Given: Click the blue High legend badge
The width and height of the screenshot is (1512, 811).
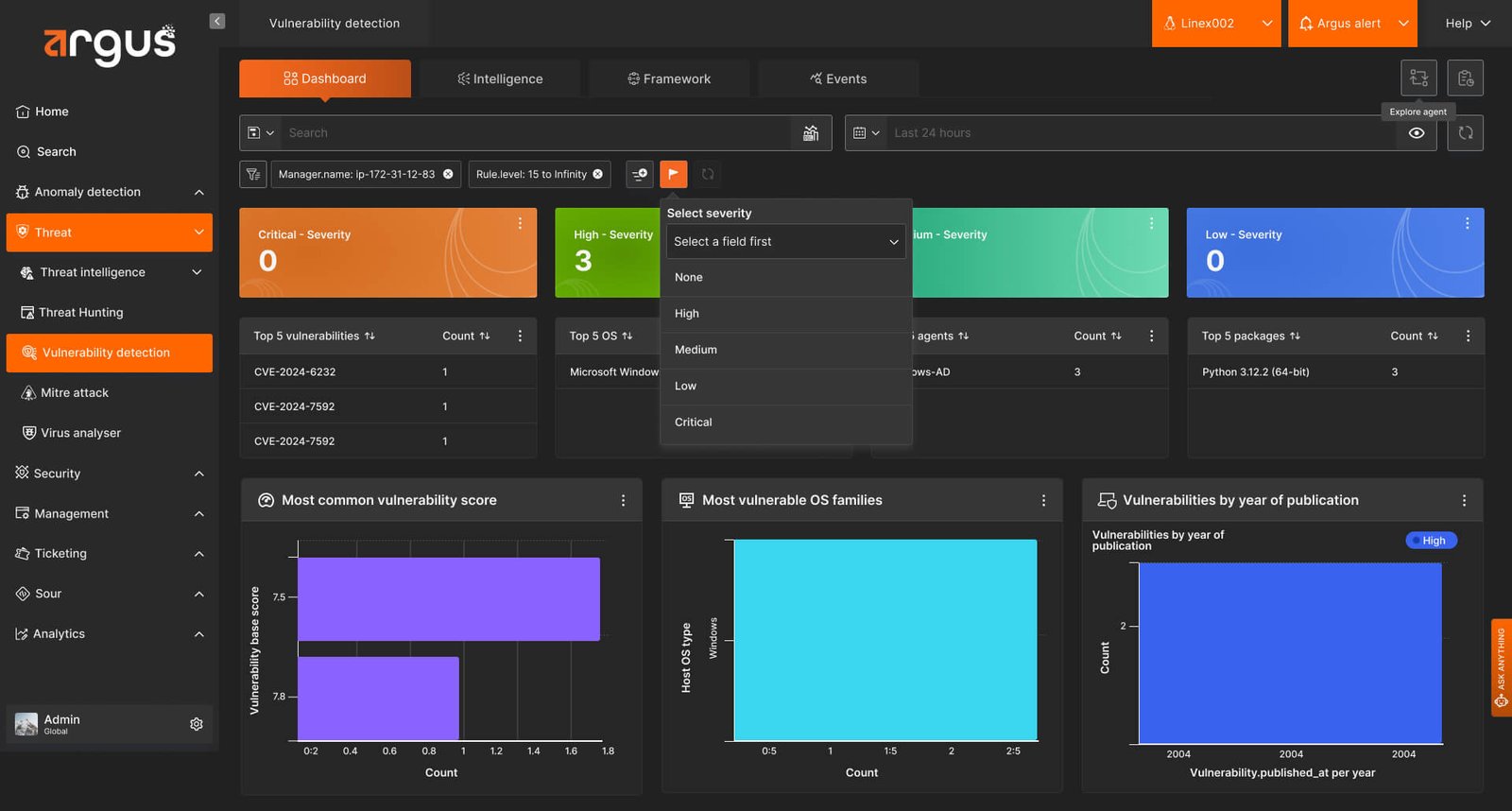Looking at the screenshot, I should [1432, 541].
